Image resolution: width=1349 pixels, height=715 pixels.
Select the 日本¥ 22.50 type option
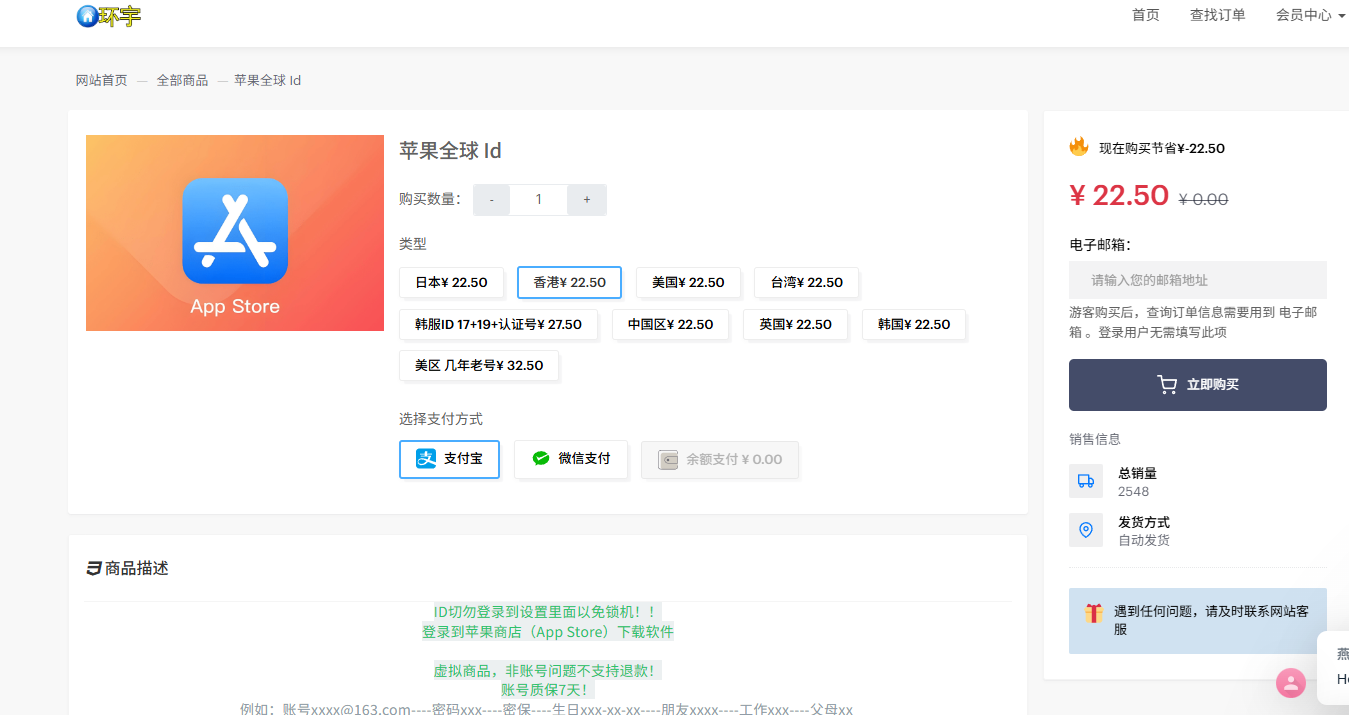coord(451,283)
